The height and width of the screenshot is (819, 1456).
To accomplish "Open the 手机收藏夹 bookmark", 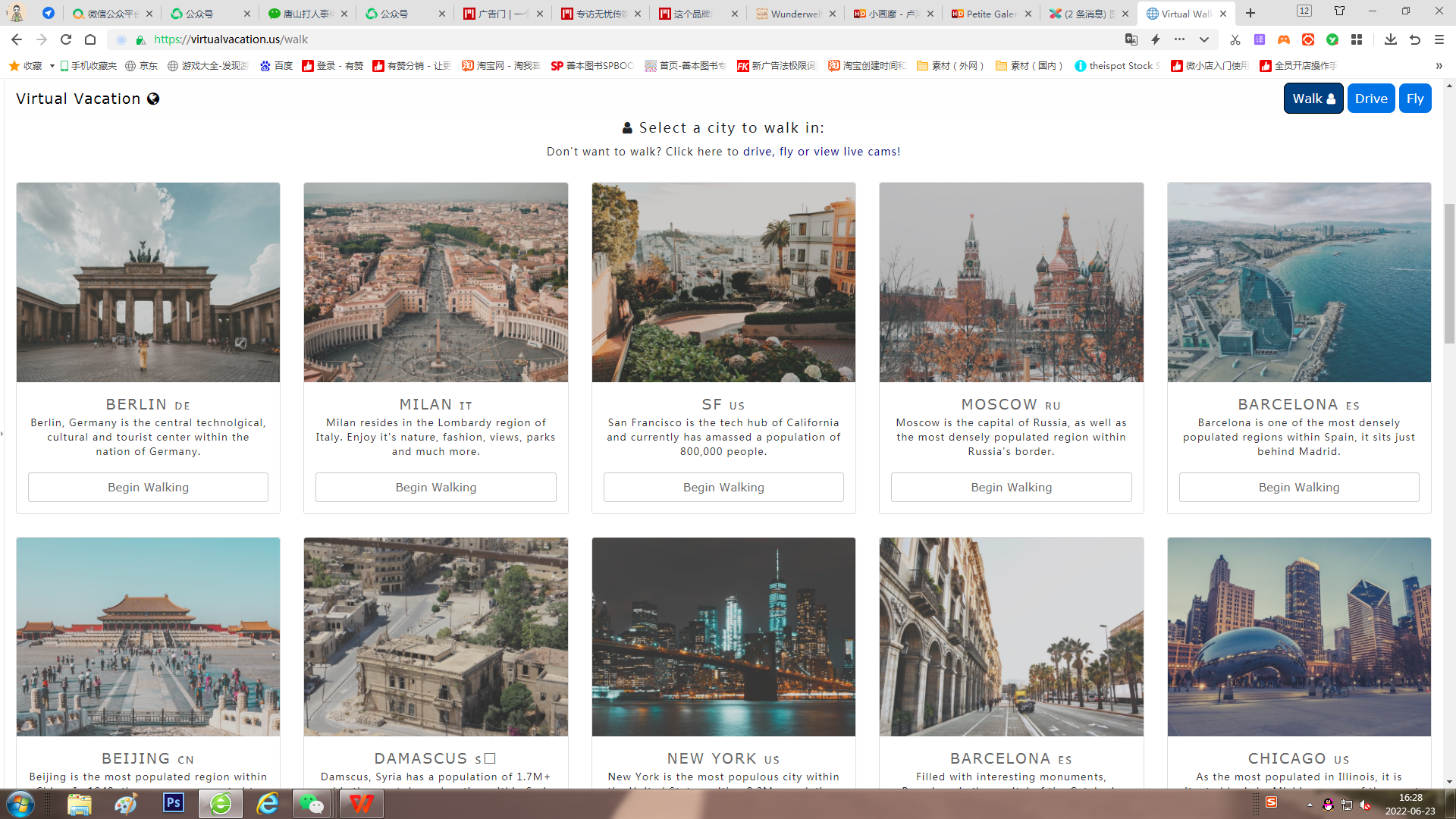I will pyautogui.click(x=89, y=66).
